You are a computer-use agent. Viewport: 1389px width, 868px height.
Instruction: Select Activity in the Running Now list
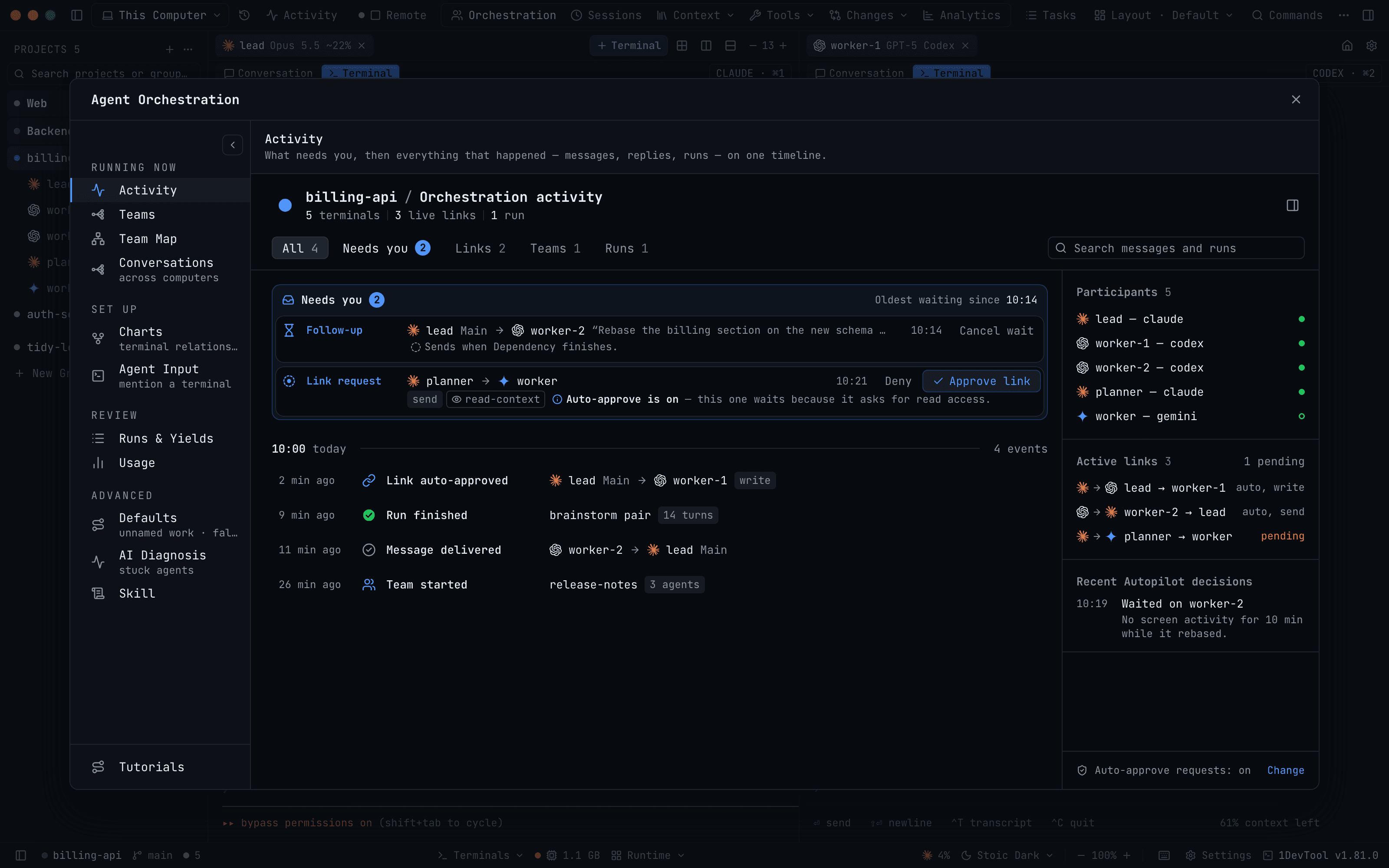[x=160, y=190]
